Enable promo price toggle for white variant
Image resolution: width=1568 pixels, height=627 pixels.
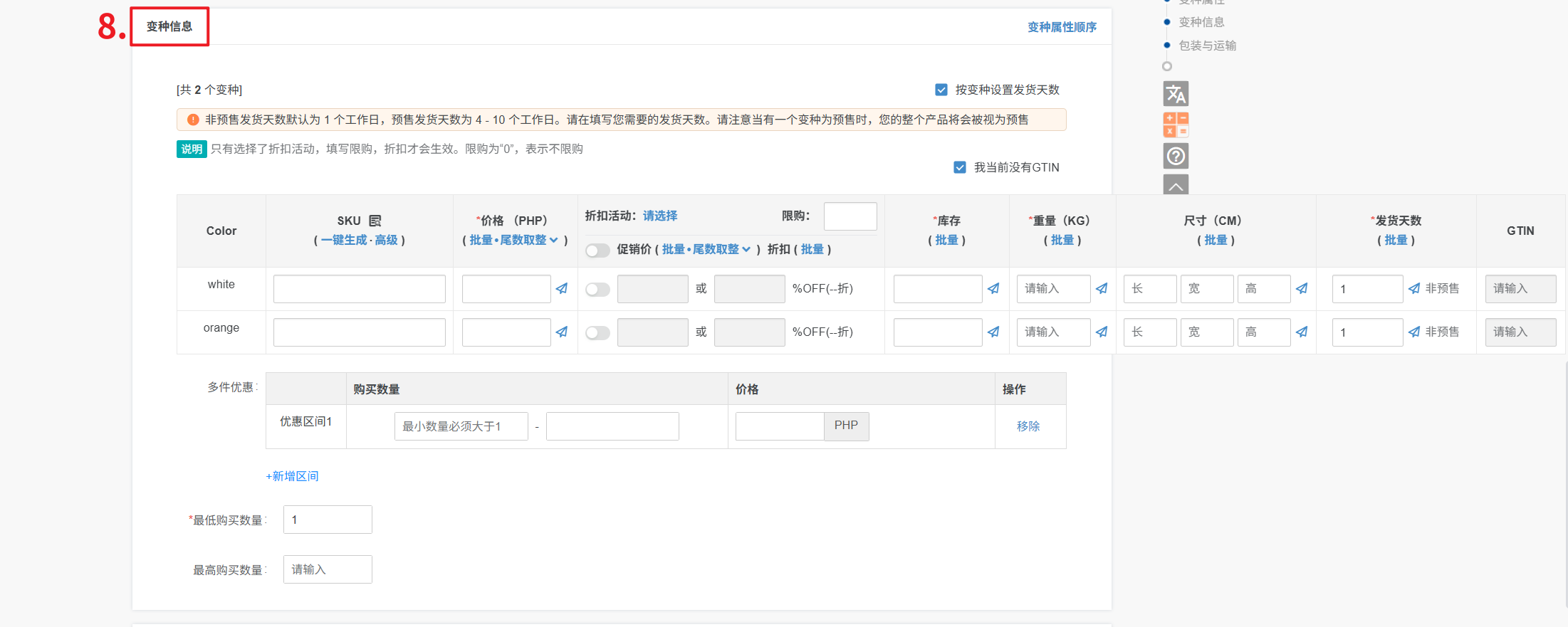597,290
